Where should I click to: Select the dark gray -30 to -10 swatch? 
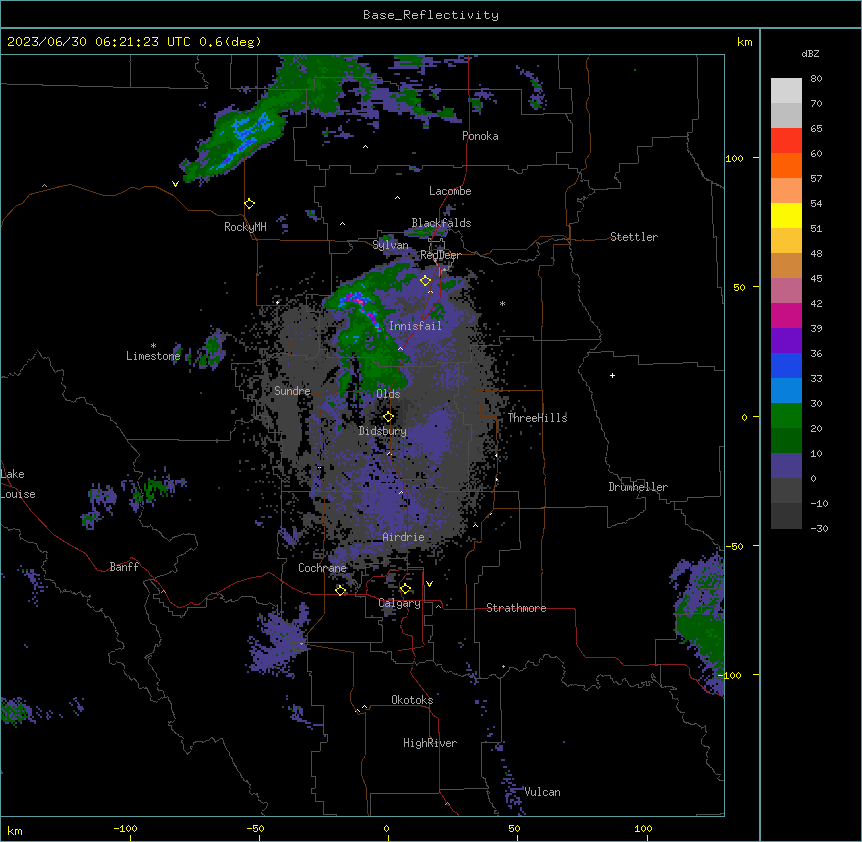[786, 516]
